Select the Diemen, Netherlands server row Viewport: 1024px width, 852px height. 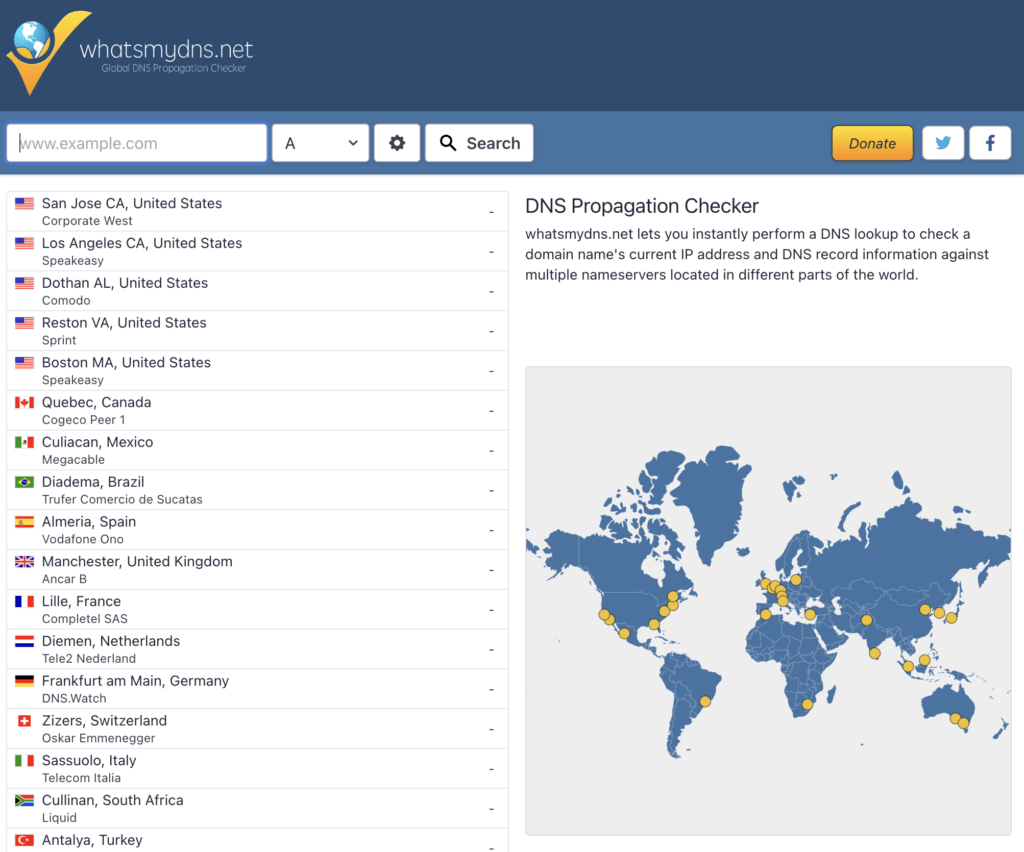pyautogui.click(x=257, y=649)
